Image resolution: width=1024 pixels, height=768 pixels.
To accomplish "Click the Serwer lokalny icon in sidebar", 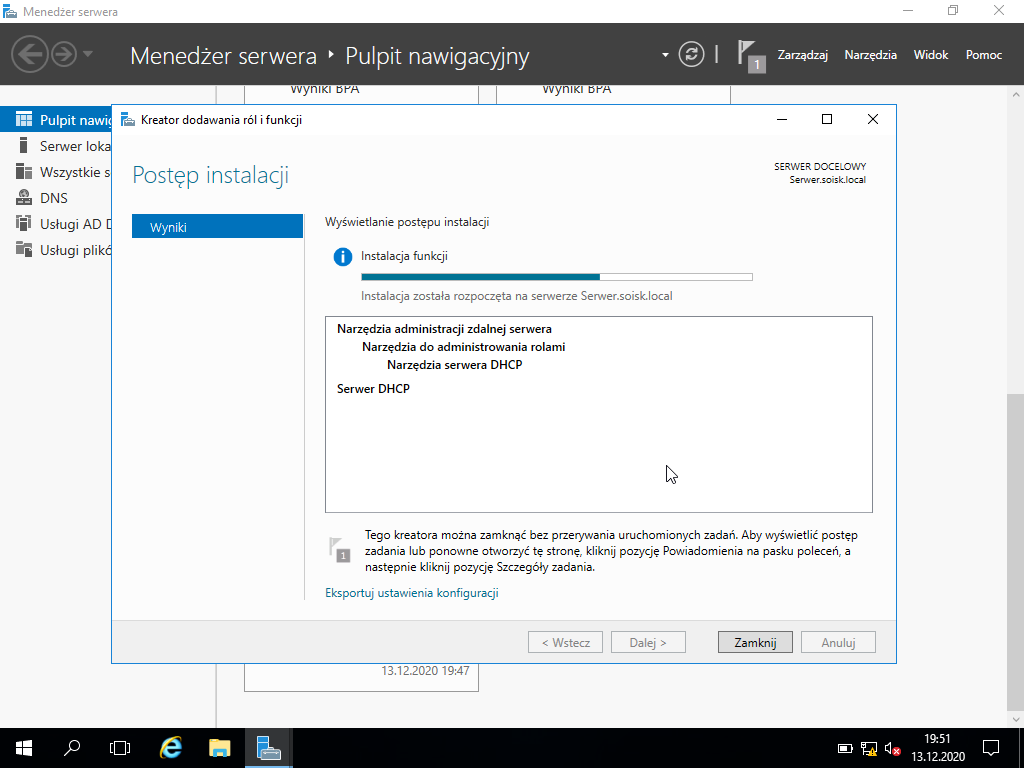I will tap(24, 145).
